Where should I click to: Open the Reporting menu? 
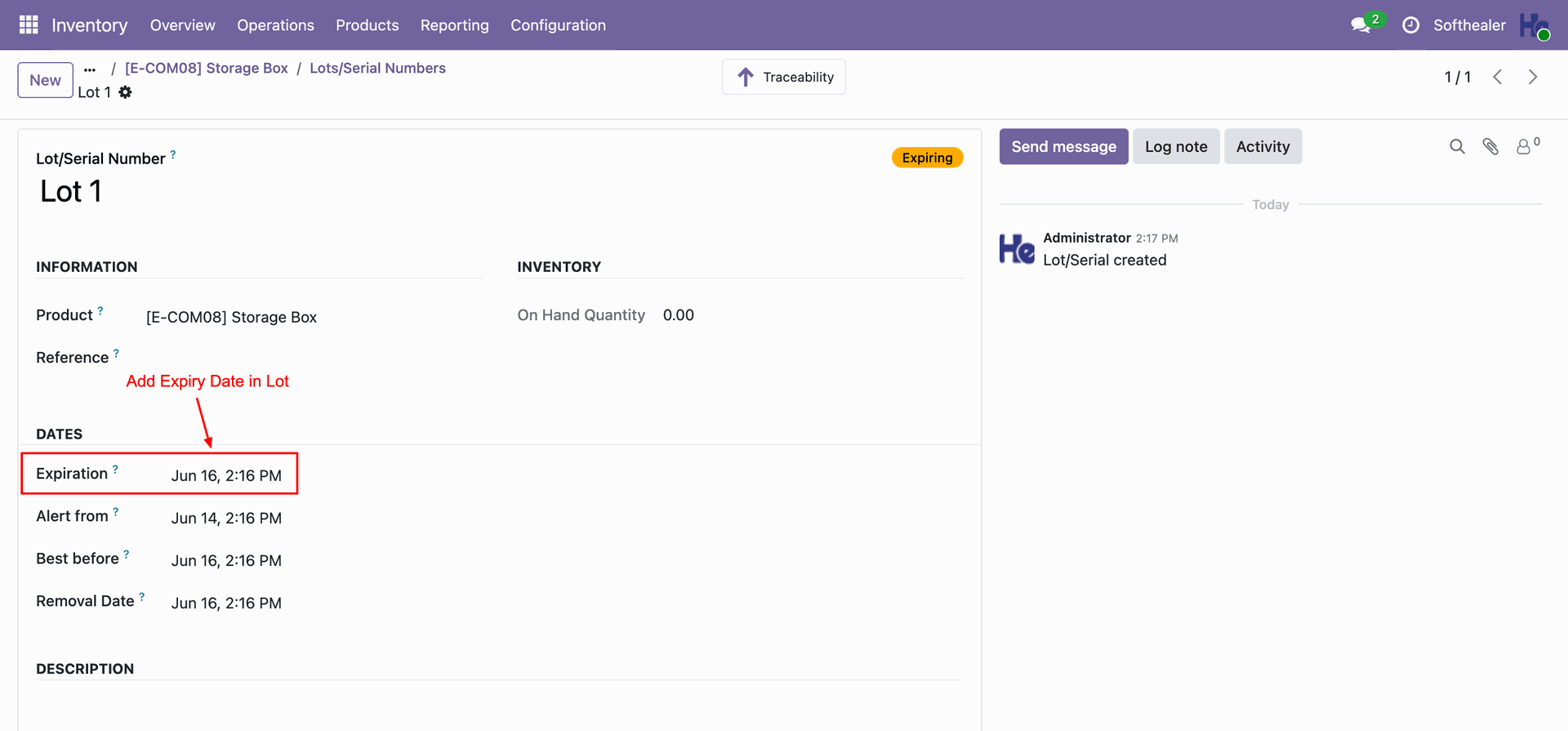[x=455, y=25]
